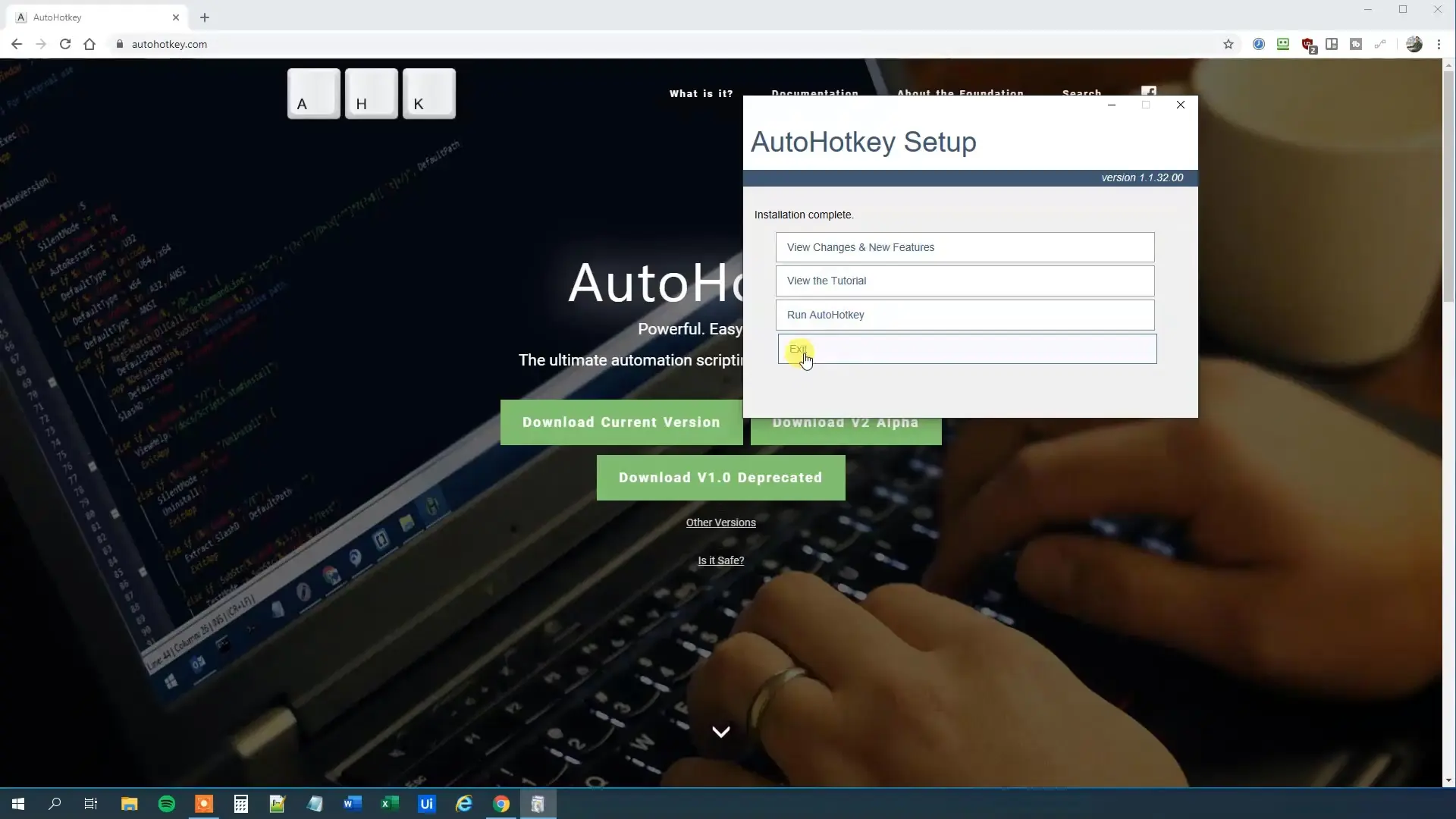The image size is (1456, 819).
Task: Click the A key of the AHK logo
Action: pyautogui.click(x=313, y=93)
